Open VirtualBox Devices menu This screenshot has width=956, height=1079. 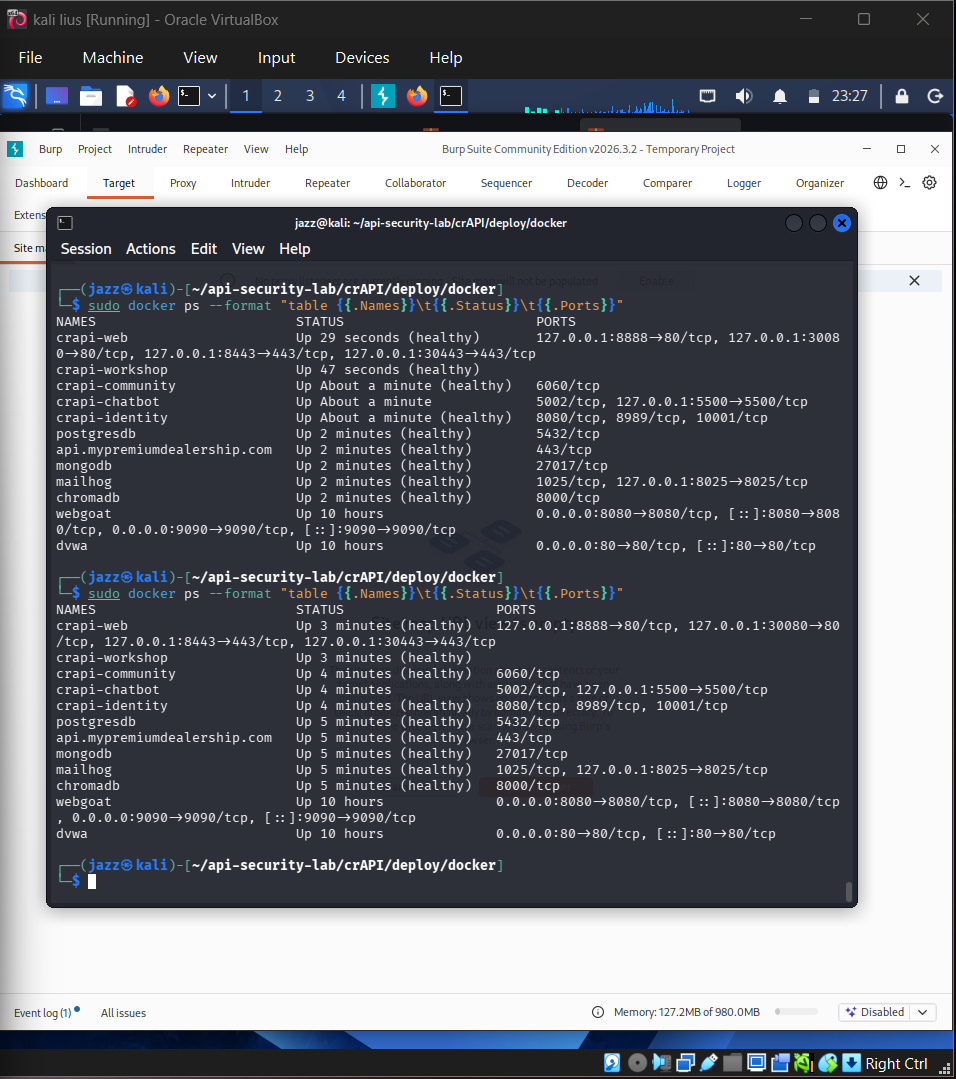(x=362, y=58)
